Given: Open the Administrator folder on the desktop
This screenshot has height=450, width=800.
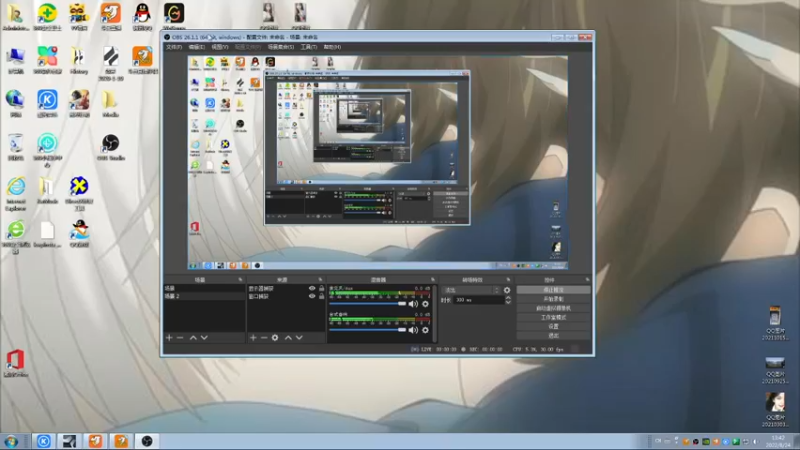Looking at the screenshot, I should pos(16,16).
